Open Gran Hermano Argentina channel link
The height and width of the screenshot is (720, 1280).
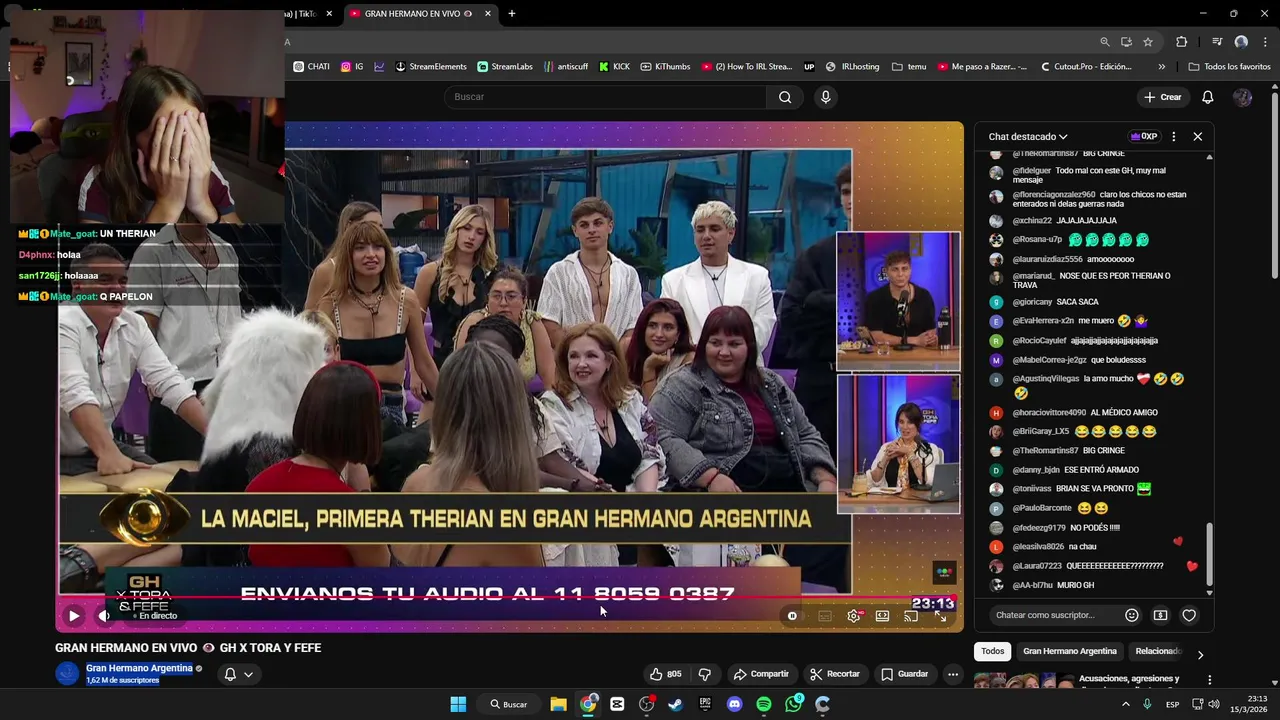(x=139, y=668)
